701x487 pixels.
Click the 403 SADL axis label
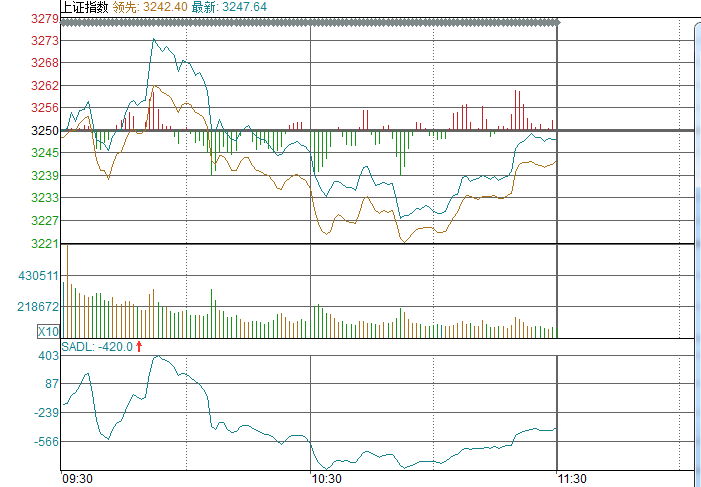48,356
